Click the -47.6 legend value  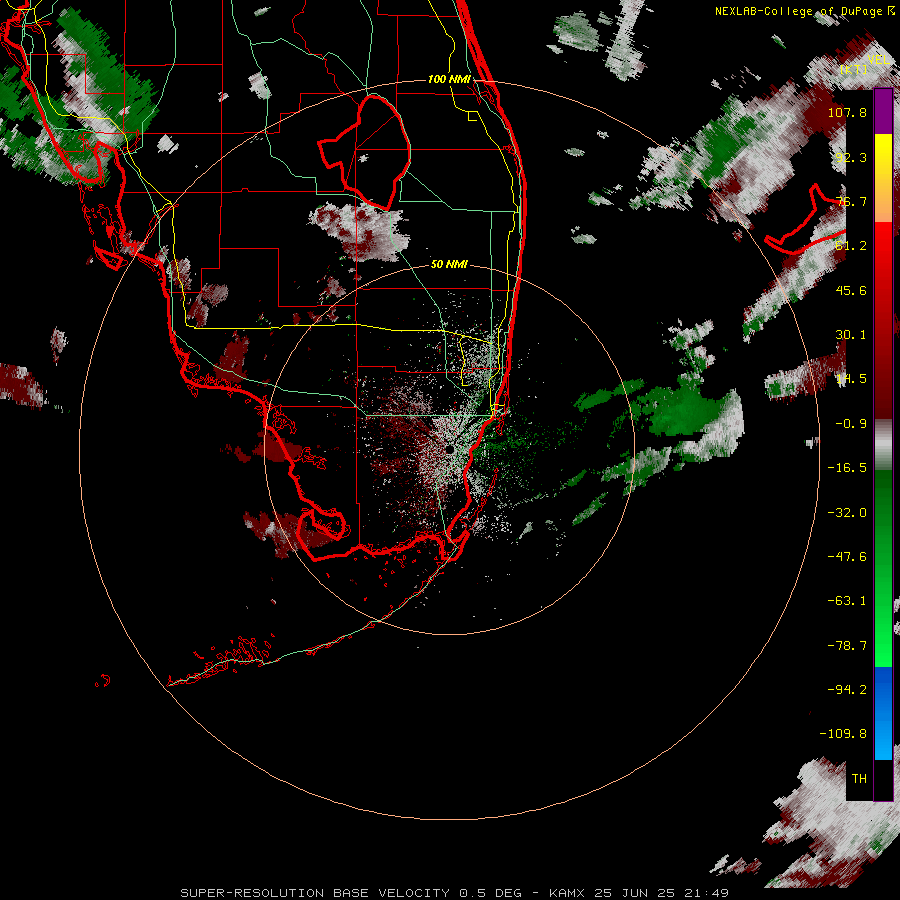[x=847, y=557]
